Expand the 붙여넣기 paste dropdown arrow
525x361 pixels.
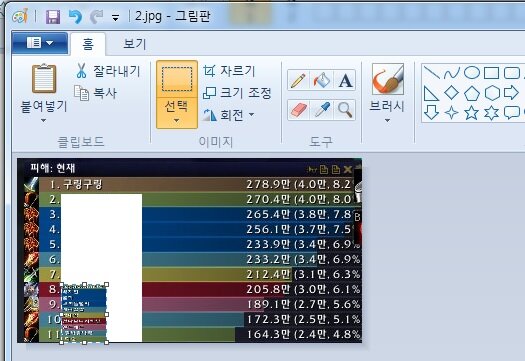click(x=44, y=121)
